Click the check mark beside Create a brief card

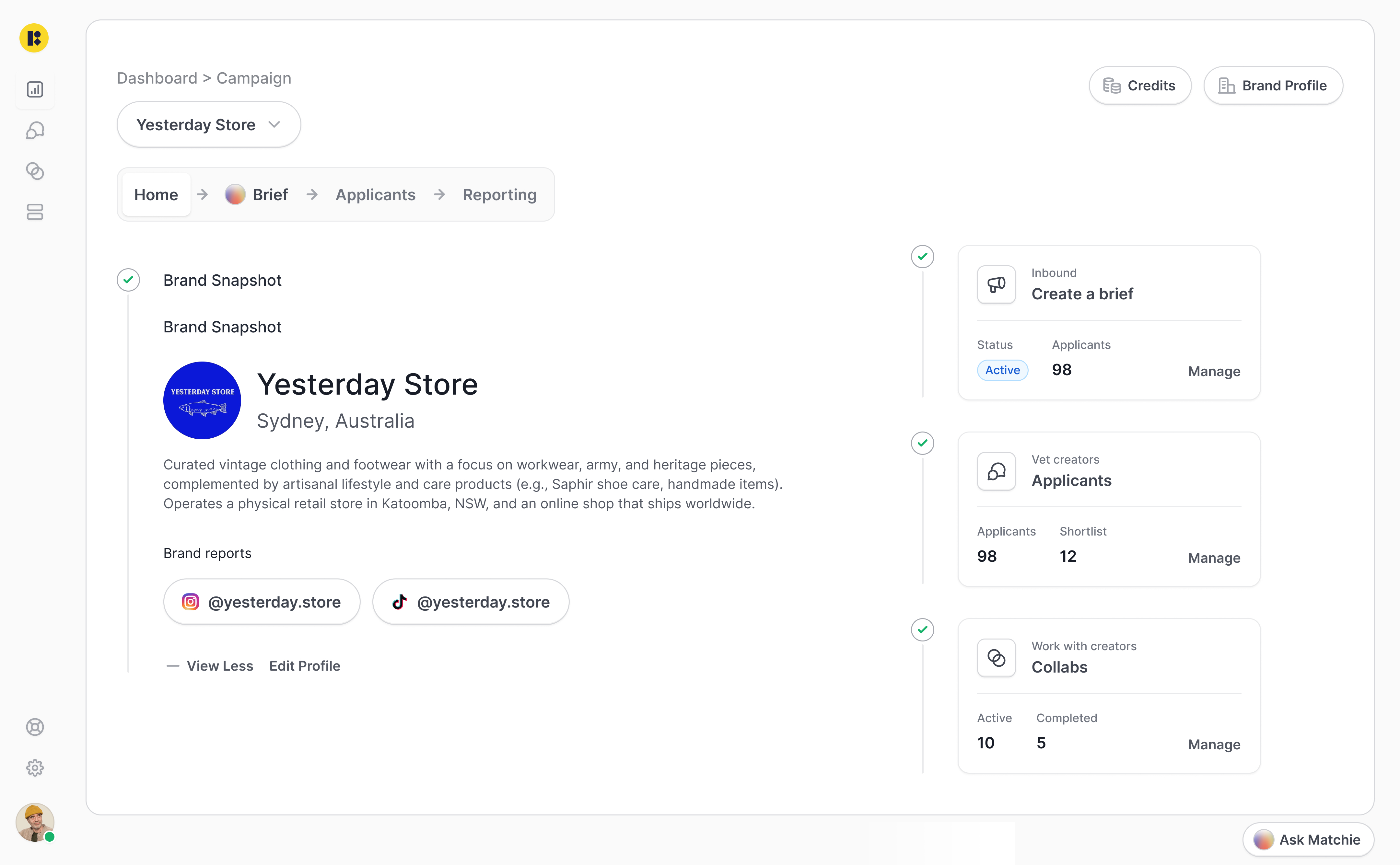[922, 256]
